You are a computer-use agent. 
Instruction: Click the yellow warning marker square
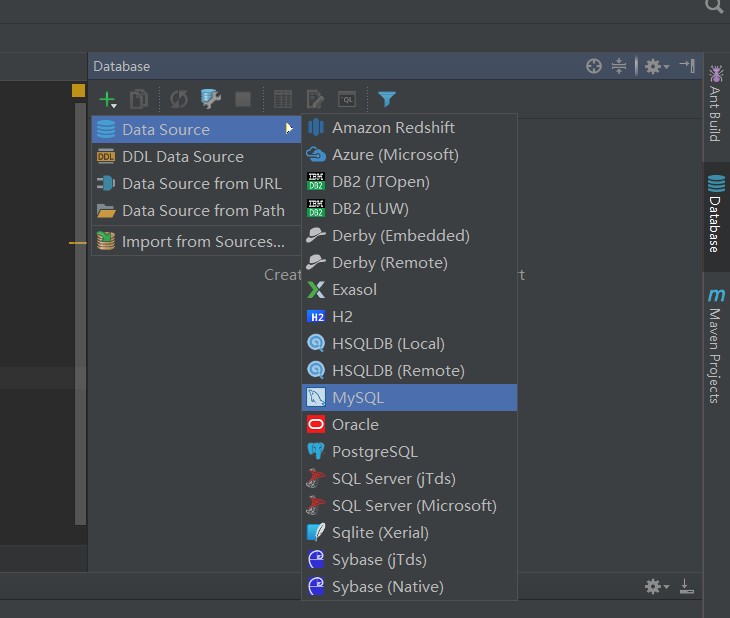(78, 90)
